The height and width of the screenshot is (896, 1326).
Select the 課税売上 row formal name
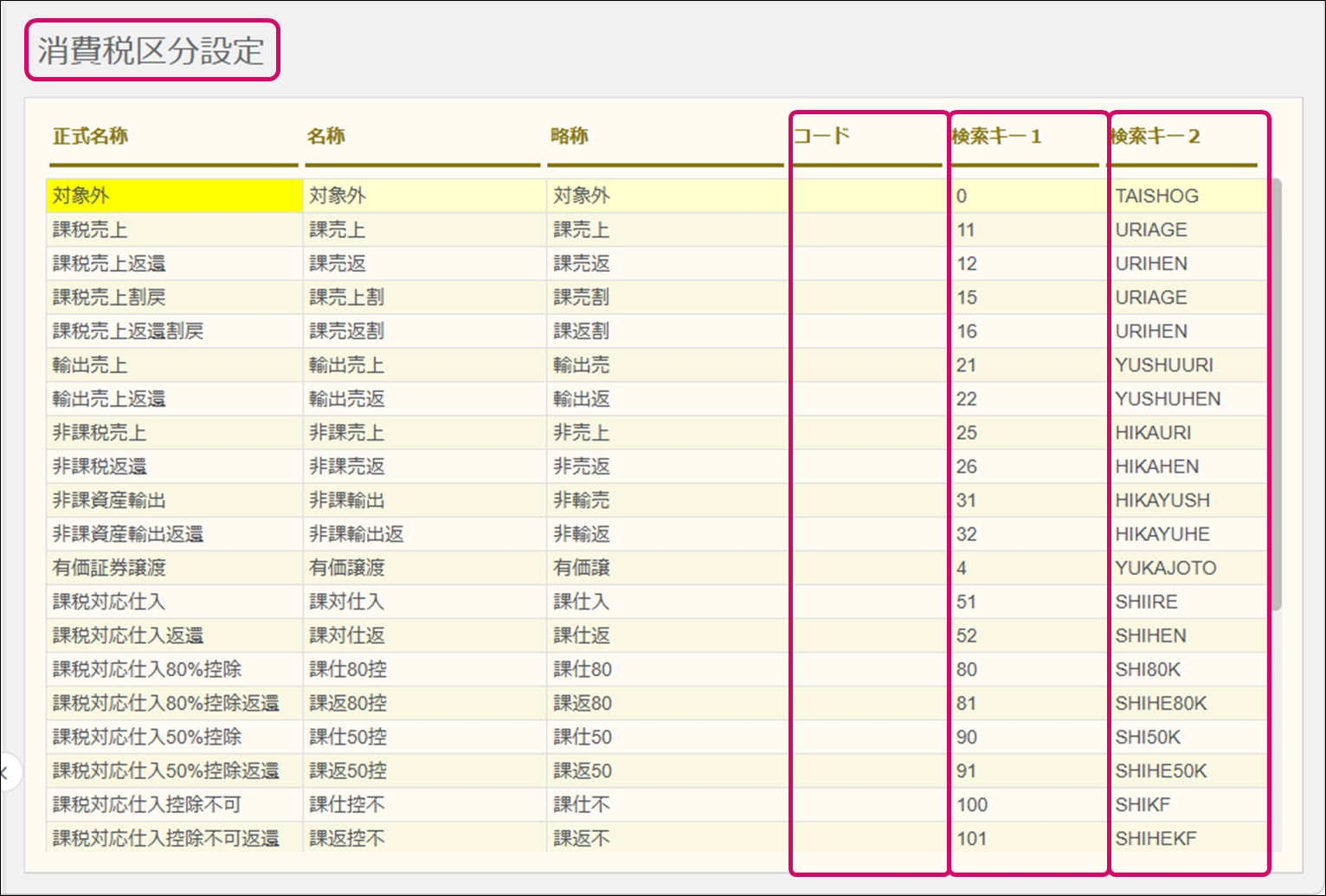90,230
